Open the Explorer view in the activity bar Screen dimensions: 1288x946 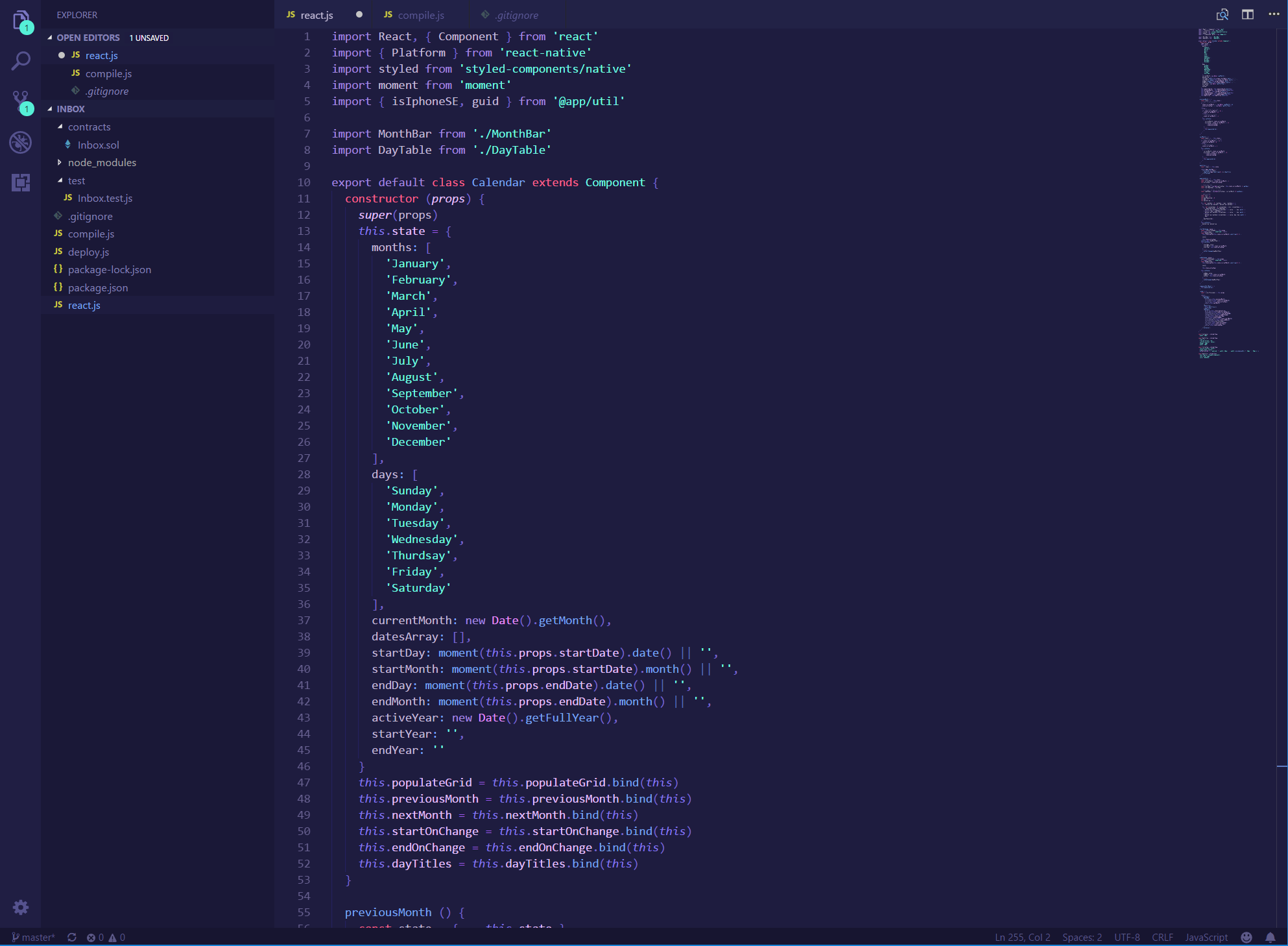[x=21, y=21]
